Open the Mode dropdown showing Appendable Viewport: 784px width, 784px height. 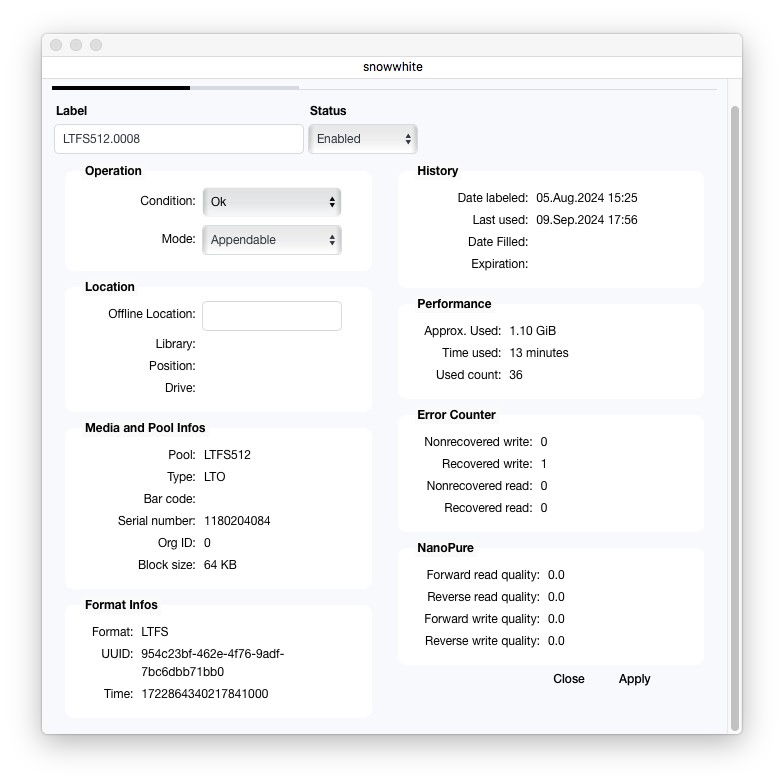(270, 240)
